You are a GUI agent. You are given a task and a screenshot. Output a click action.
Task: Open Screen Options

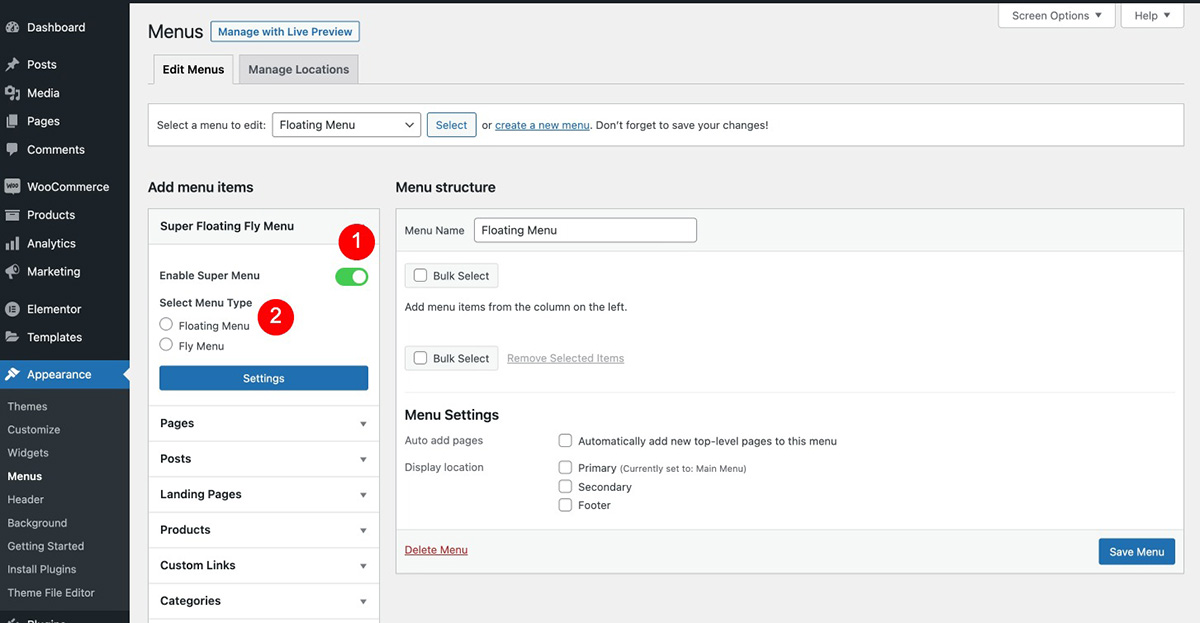(x=1048, y=15)
